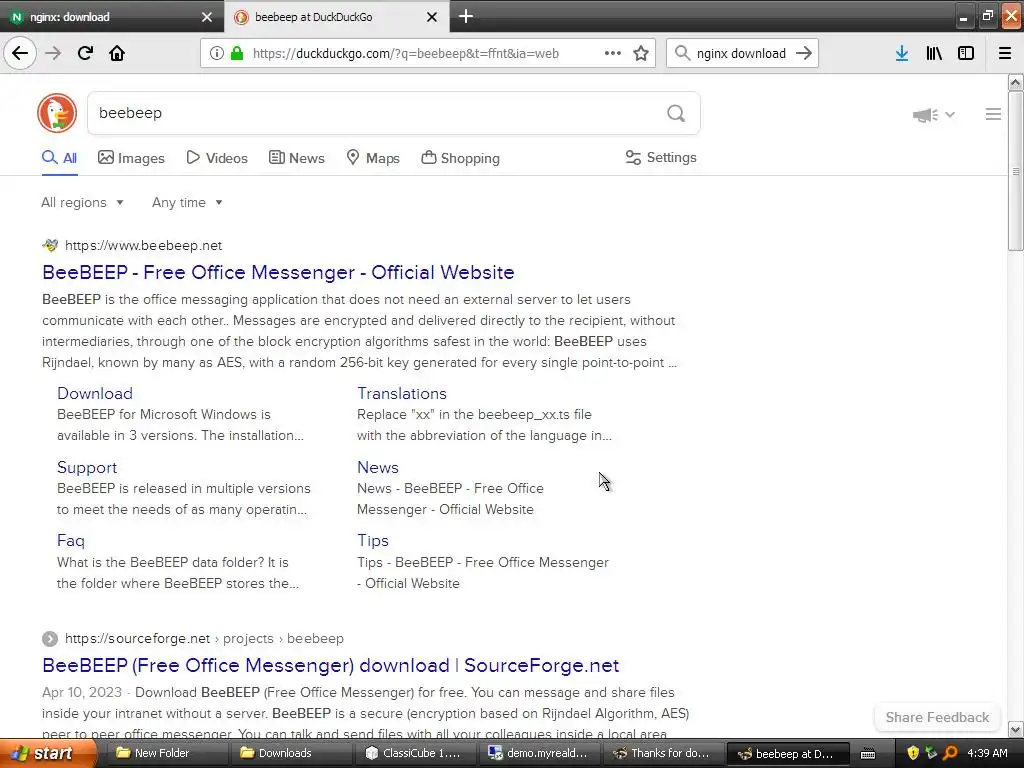Click the page scrollbar thumb
Viewport: 1024px width, 768px height.
tap(1015, 171)
